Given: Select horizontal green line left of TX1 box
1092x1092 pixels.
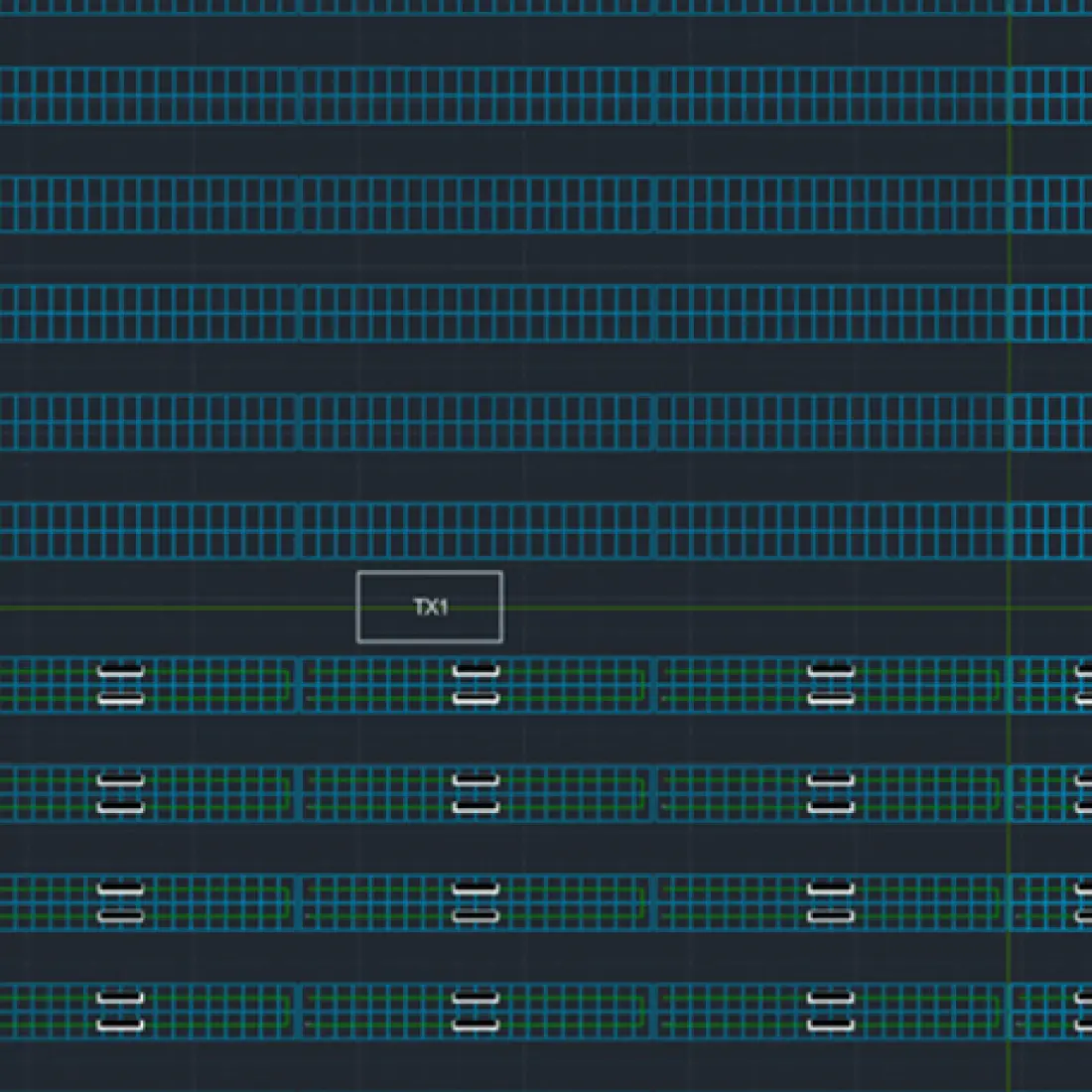Looking at the screenshot, I should (179, 608).
